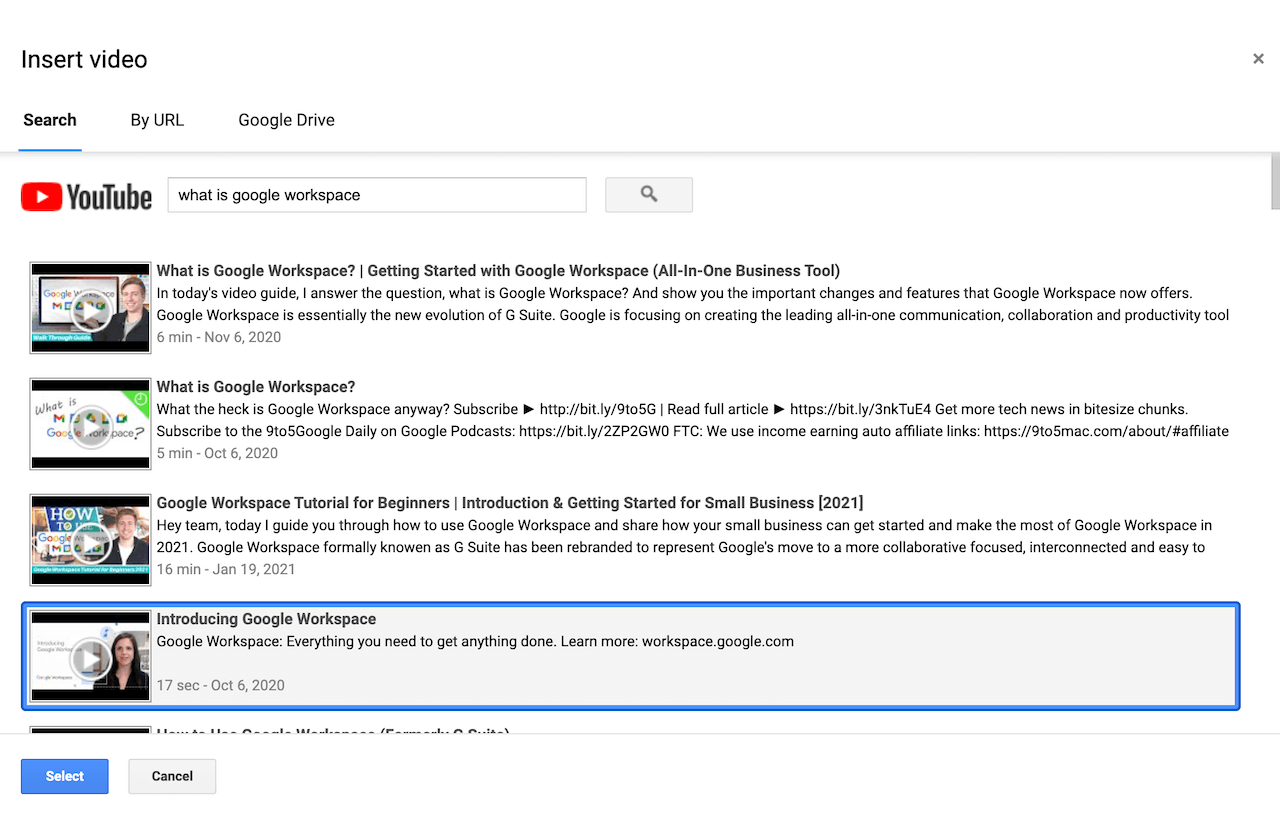Click the Cancel button
The width and height of the screenshot is (1280, 815).
point(172,776)
